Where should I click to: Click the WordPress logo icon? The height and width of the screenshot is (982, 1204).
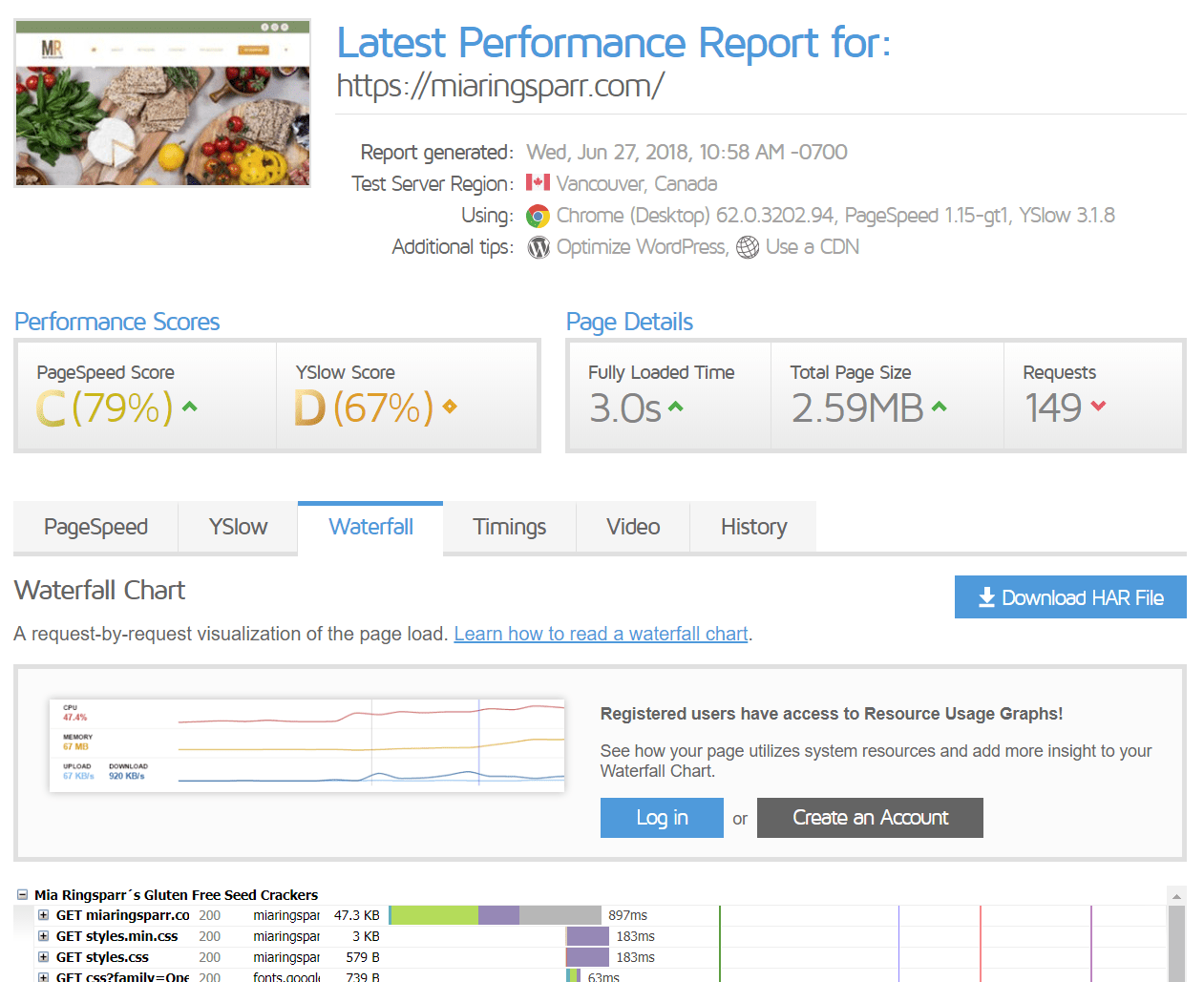click(x=539, y=248)
